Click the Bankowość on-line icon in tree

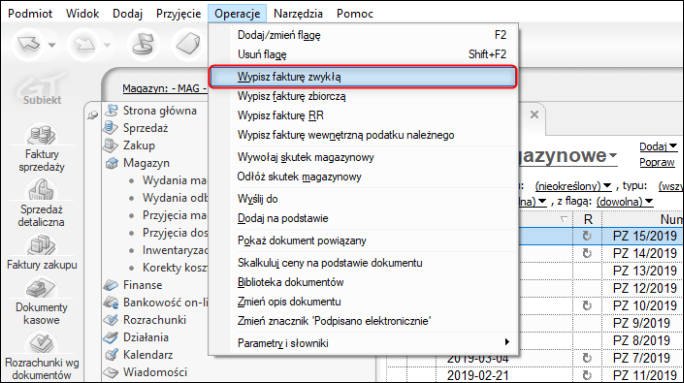[112, 302]
